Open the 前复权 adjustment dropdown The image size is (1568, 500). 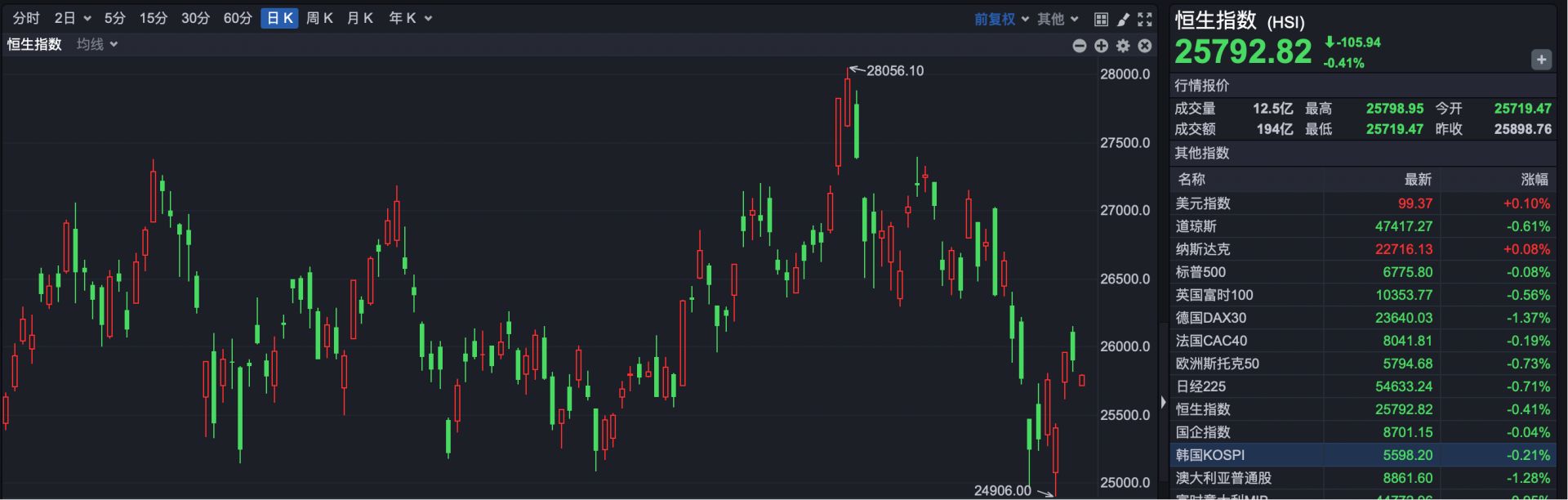coord(1000,19)
